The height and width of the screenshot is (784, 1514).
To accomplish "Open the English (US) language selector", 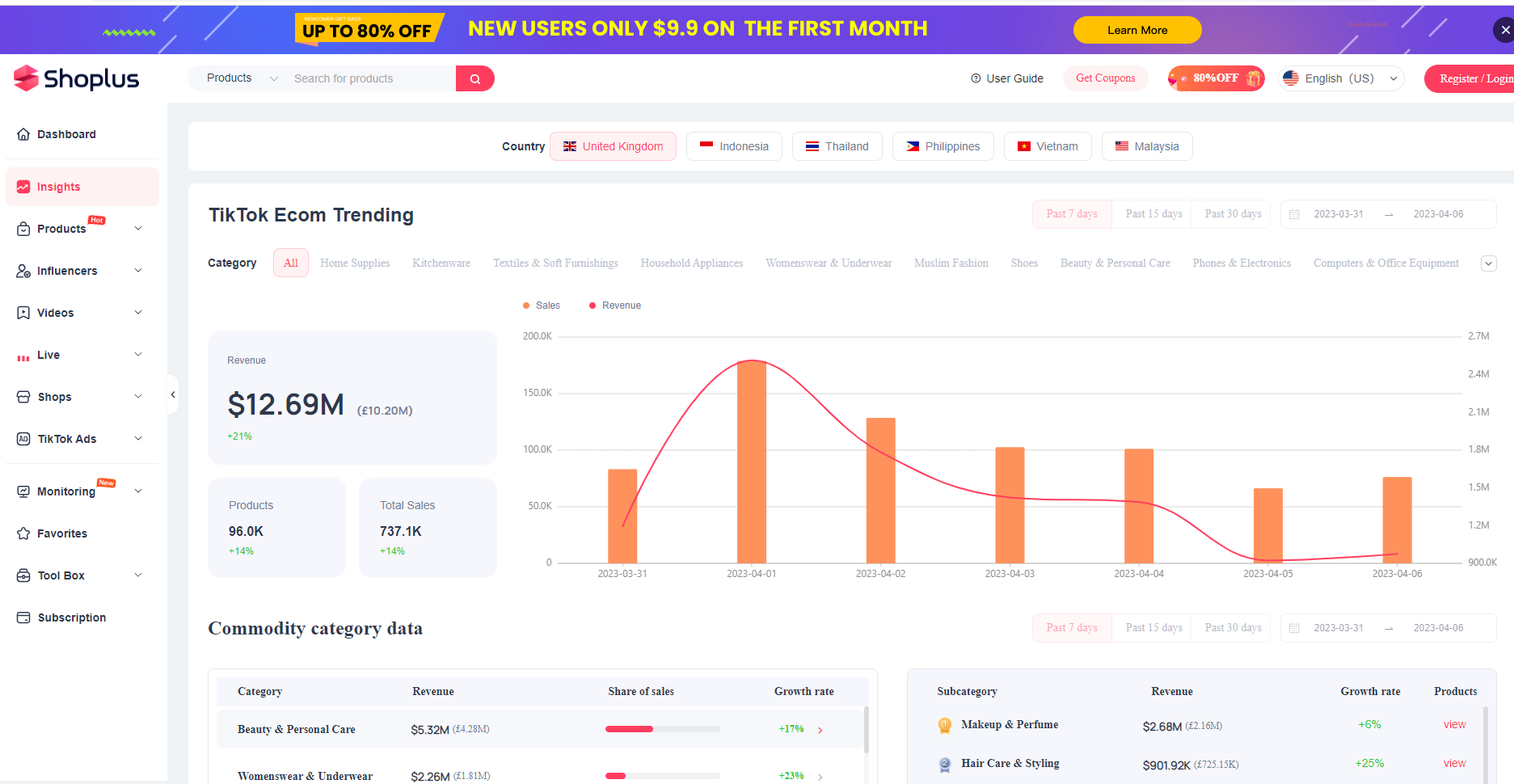I will click(1339, 78).
